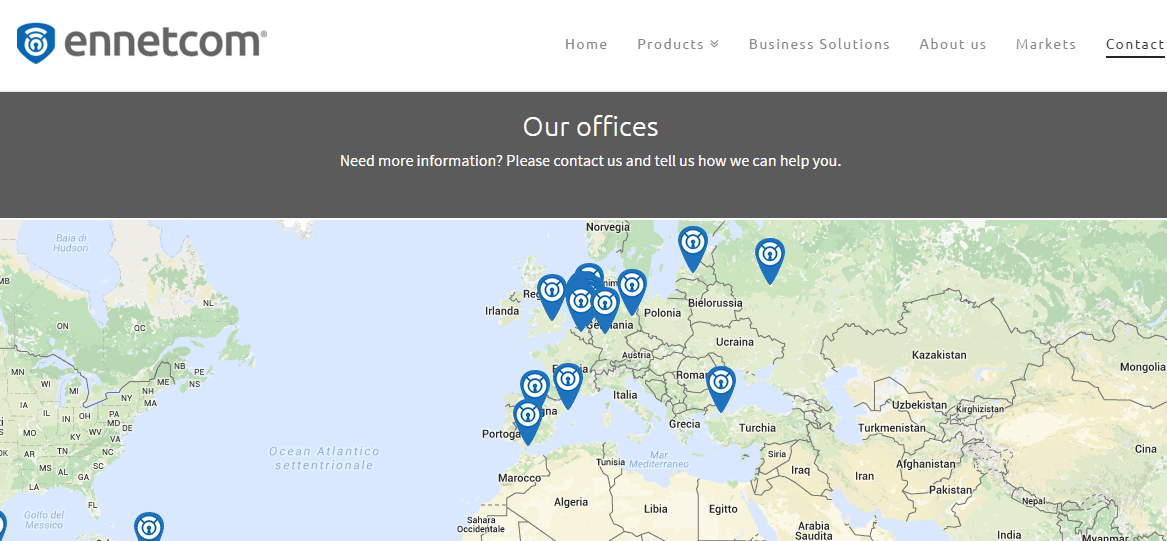This screenshot has height=541, width=1167.
Task: Click the office marker in Poland
Action: click(631, 292)
